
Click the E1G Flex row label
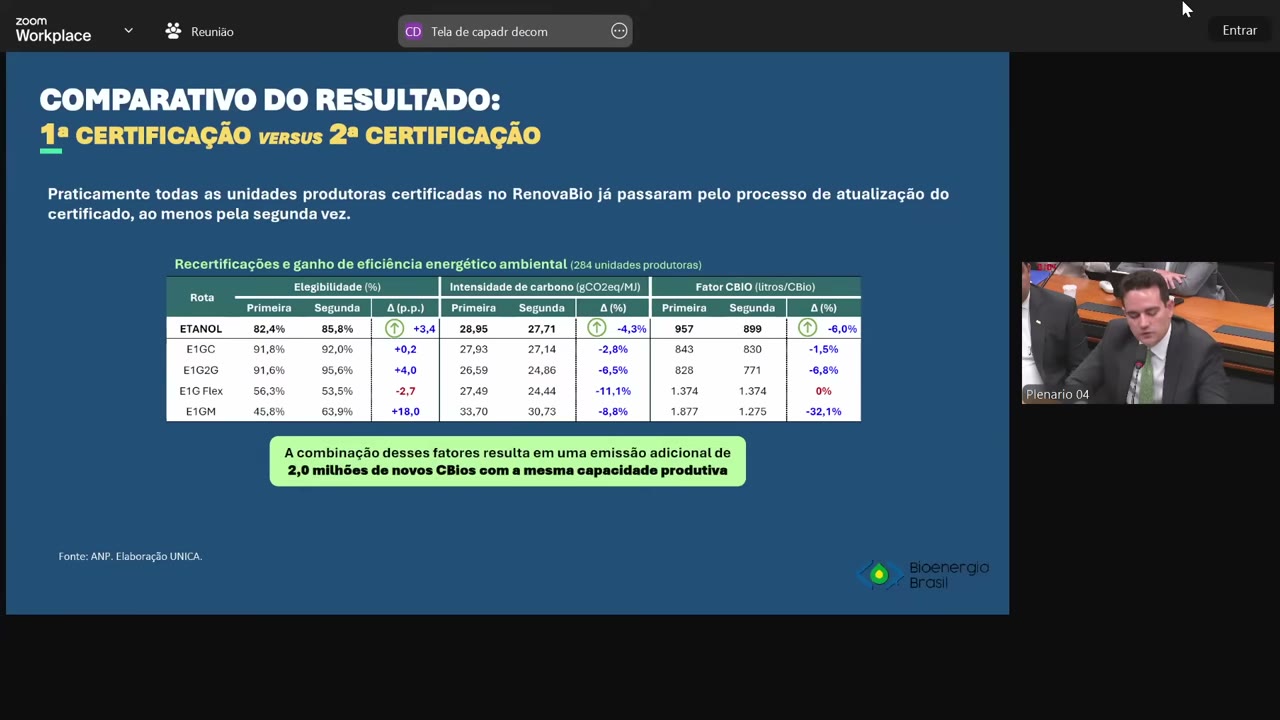[201, 391]
